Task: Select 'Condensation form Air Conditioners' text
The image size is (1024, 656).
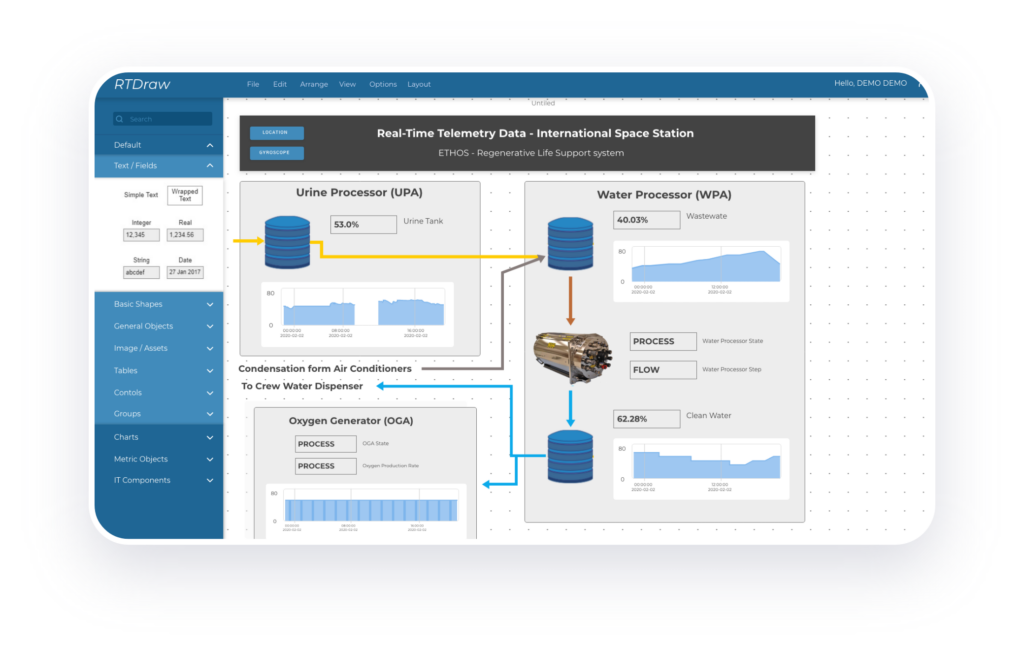Action: [x=325, y=369]
